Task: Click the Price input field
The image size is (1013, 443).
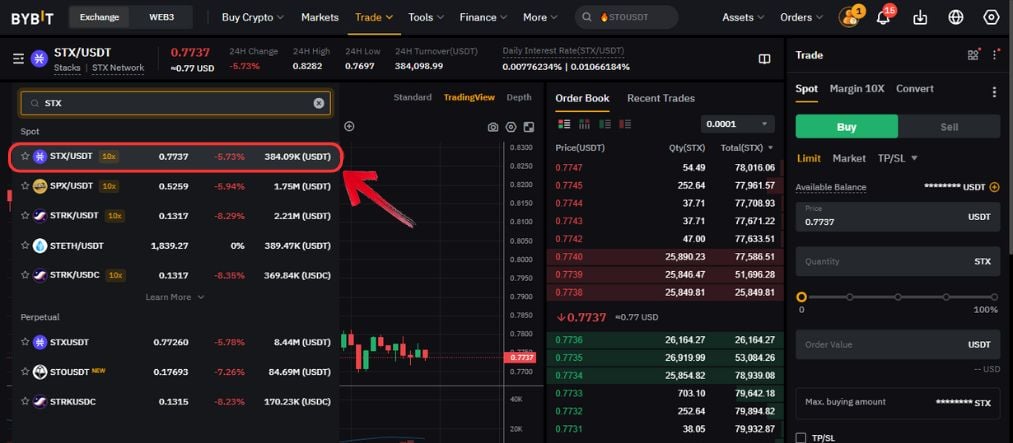Action: tap(898, 217)
